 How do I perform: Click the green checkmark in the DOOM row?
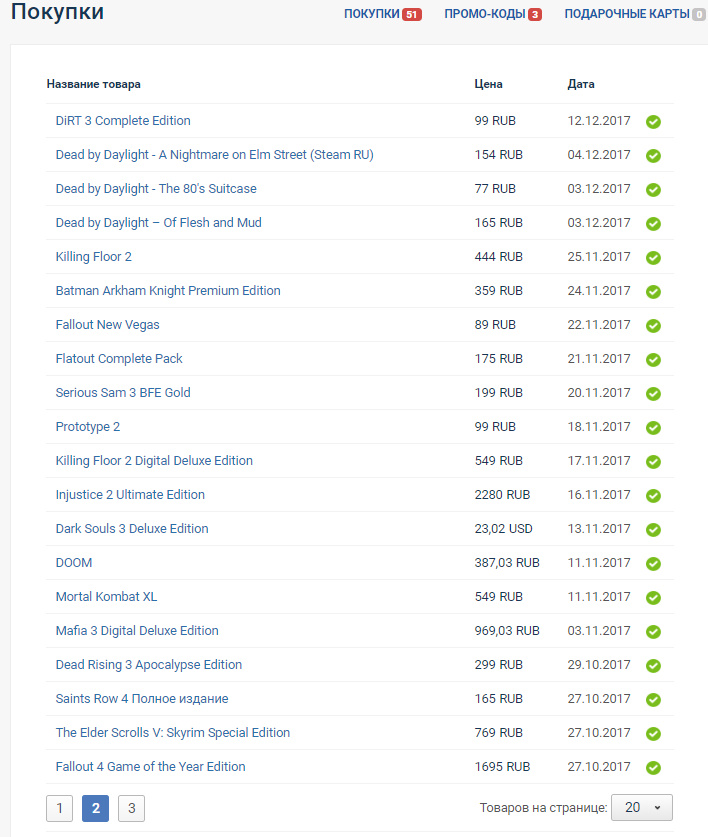[653, 564]
